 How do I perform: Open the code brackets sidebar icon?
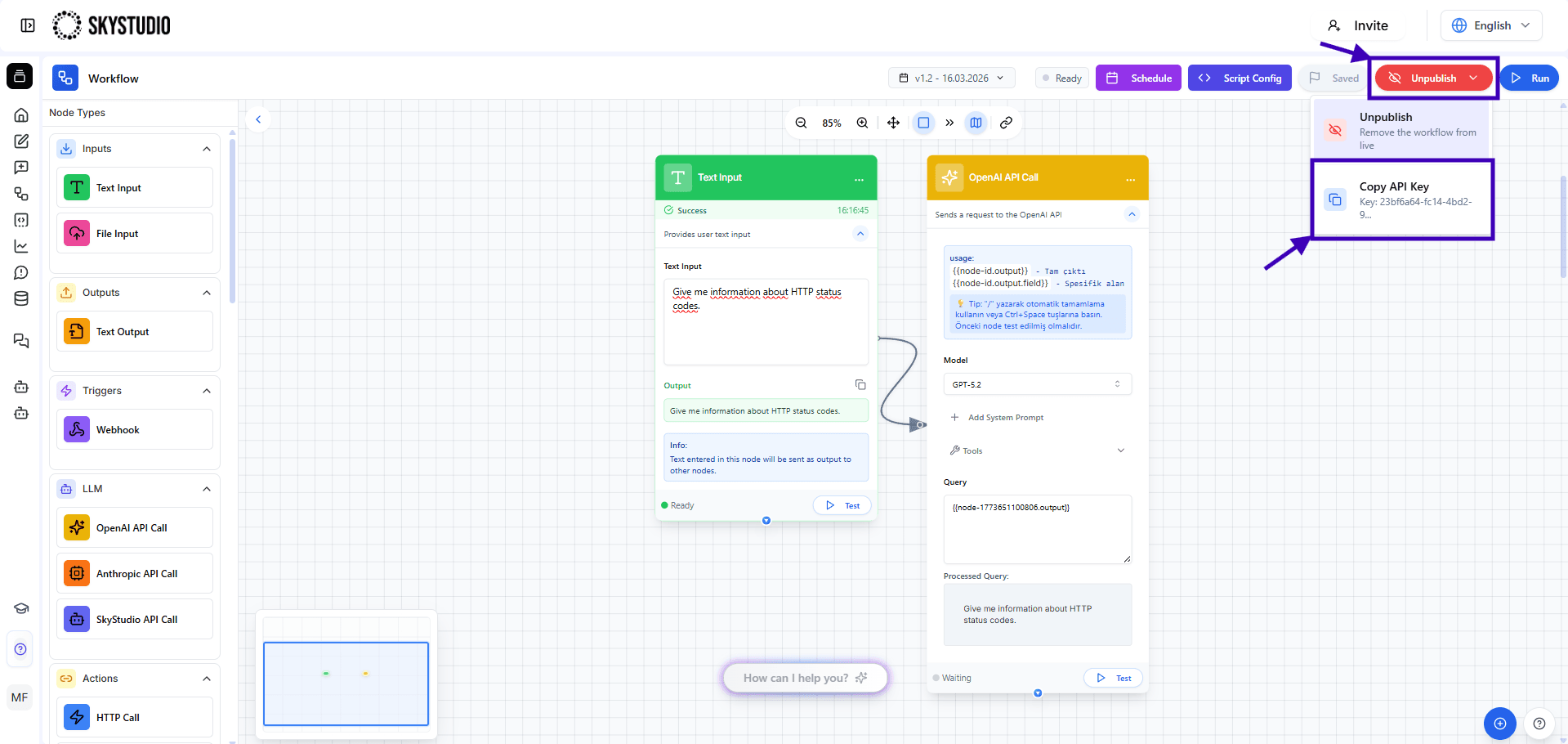(x=21, y=220)
